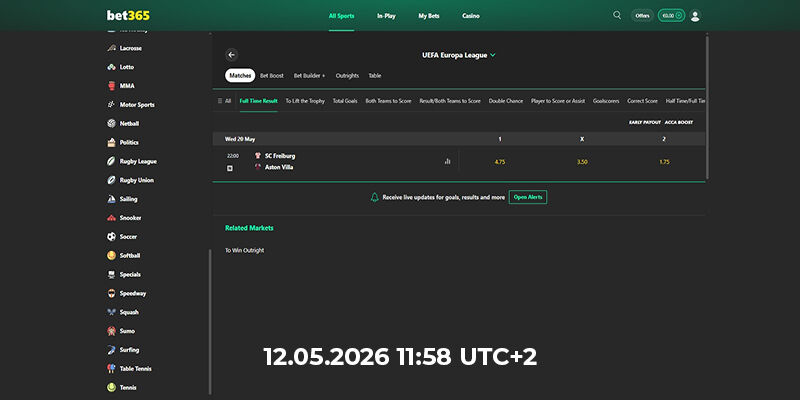Bet on Aston Villa at 1.75
800x400 pixels.
[x=664, y=162]
